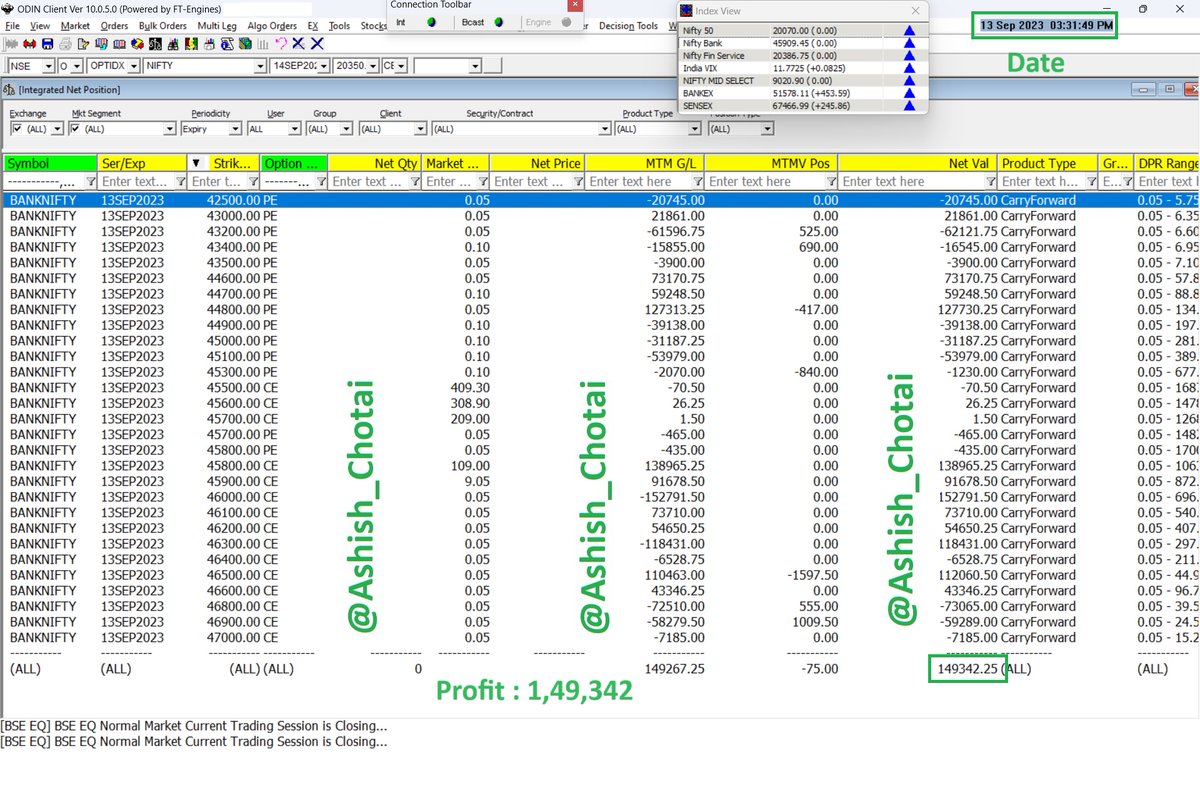Open the OPTIDX instrument dropdown
The height and width of the screenshot is (808, 1200).
[133, 65]
